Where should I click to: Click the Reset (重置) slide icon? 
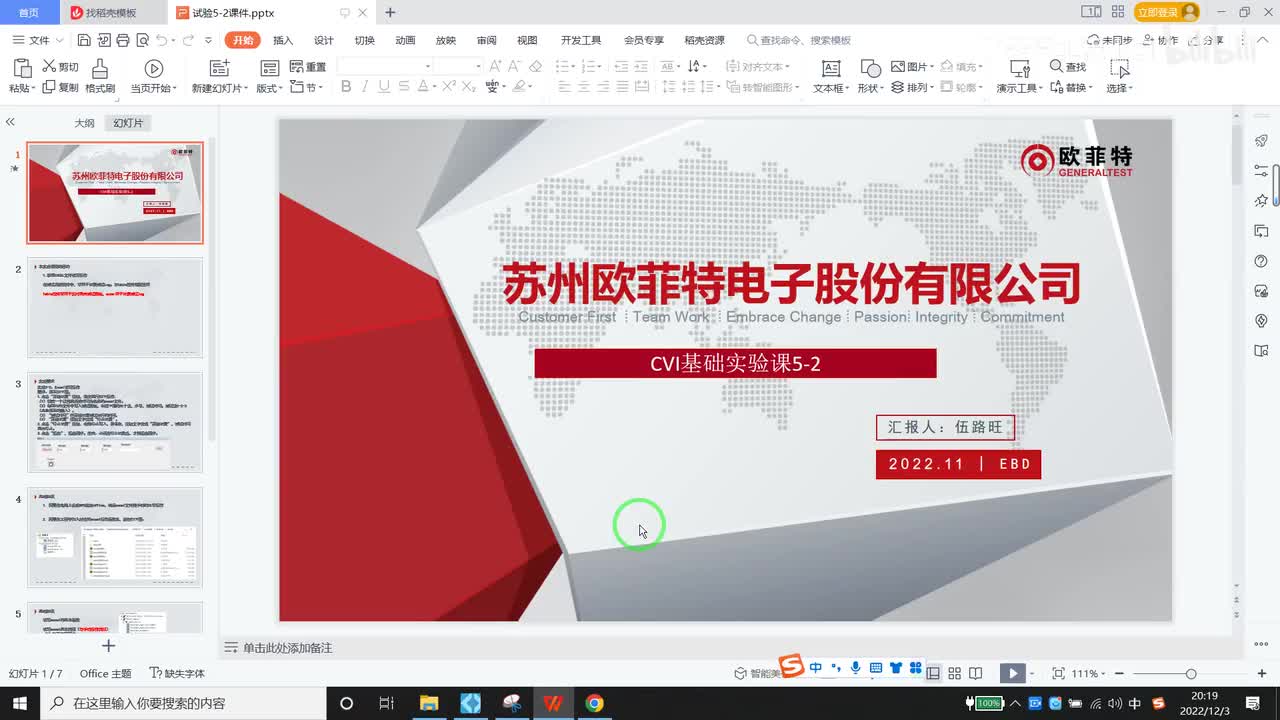tap(296, 66)
